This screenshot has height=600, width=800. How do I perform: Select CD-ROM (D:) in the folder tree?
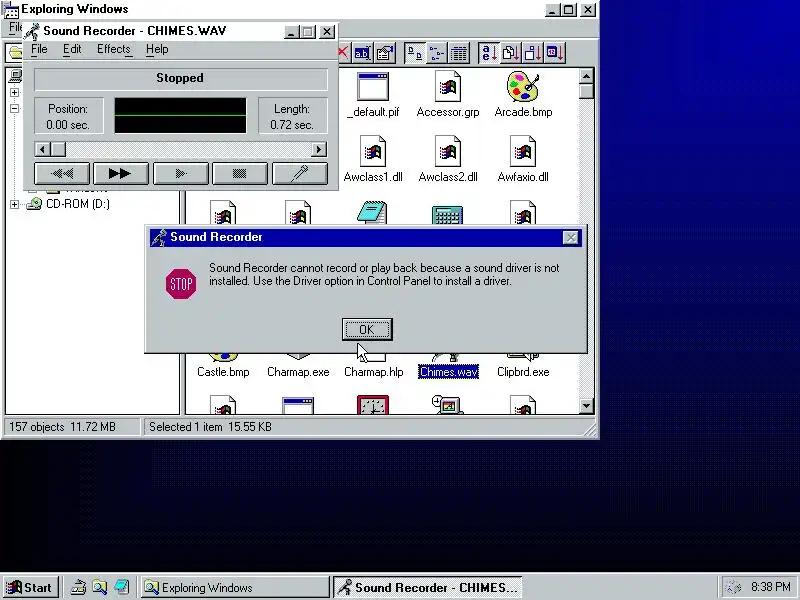click(78, 204)
